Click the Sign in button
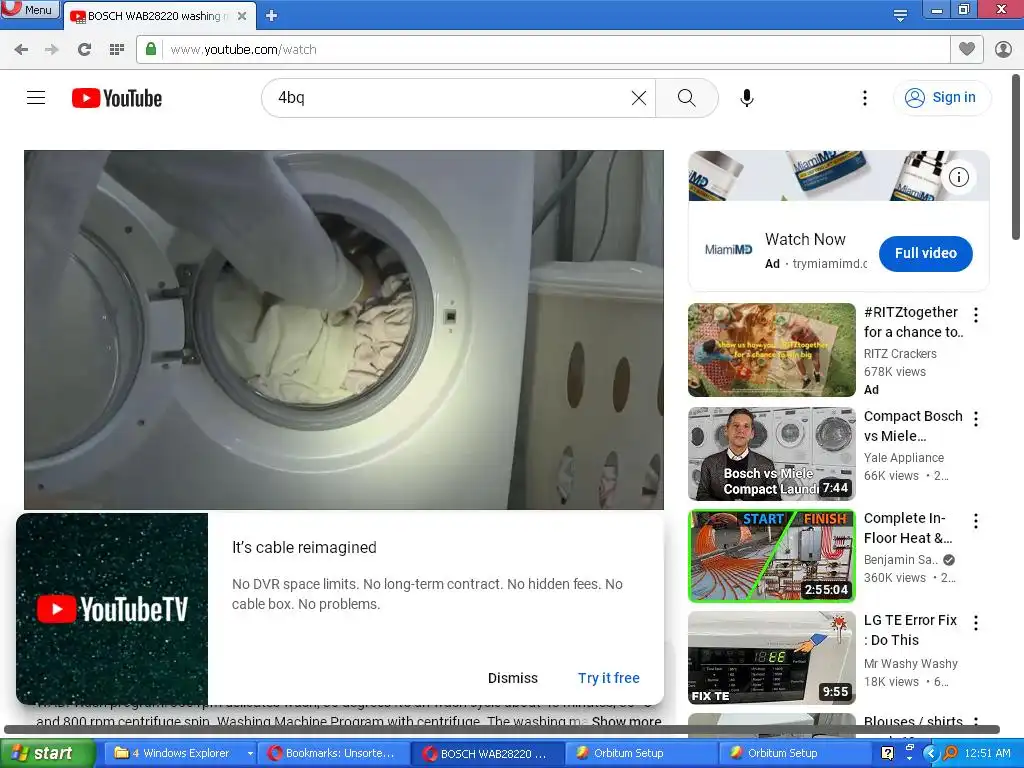This screenshot has width=1024, height=768. click(941, 97)
